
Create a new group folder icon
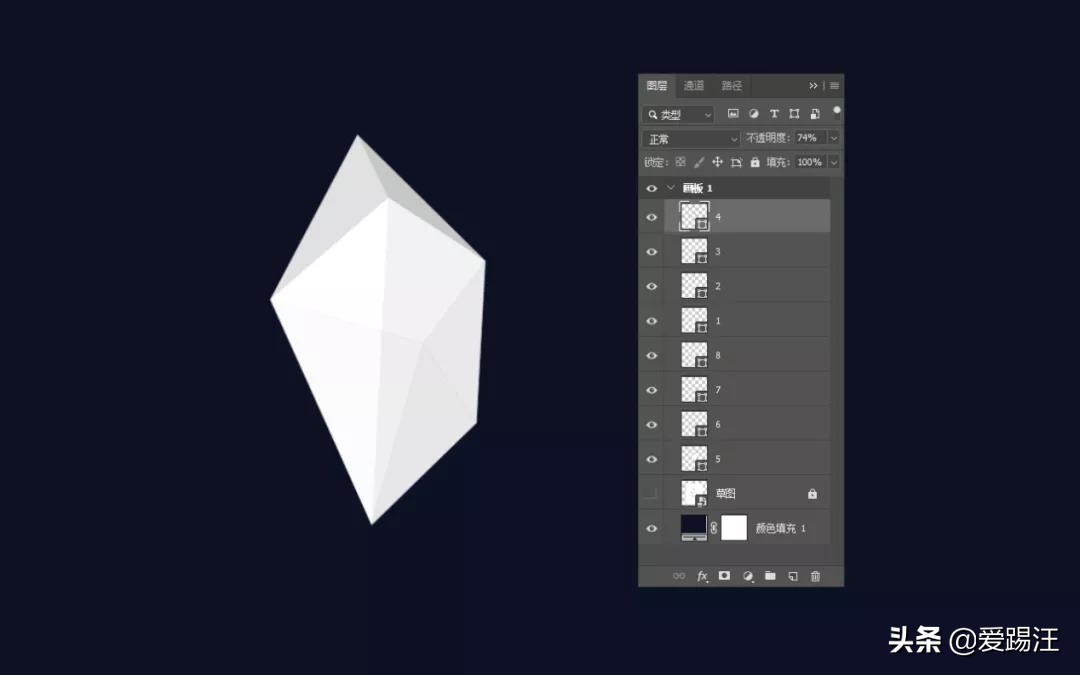770,575
